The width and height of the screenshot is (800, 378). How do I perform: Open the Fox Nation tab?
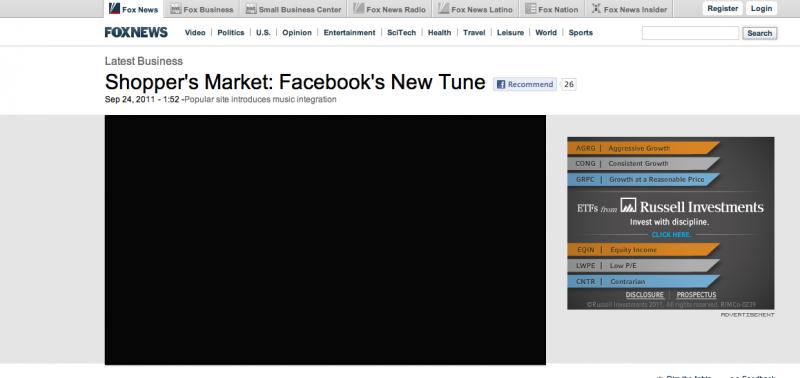(x=552, y=9)
